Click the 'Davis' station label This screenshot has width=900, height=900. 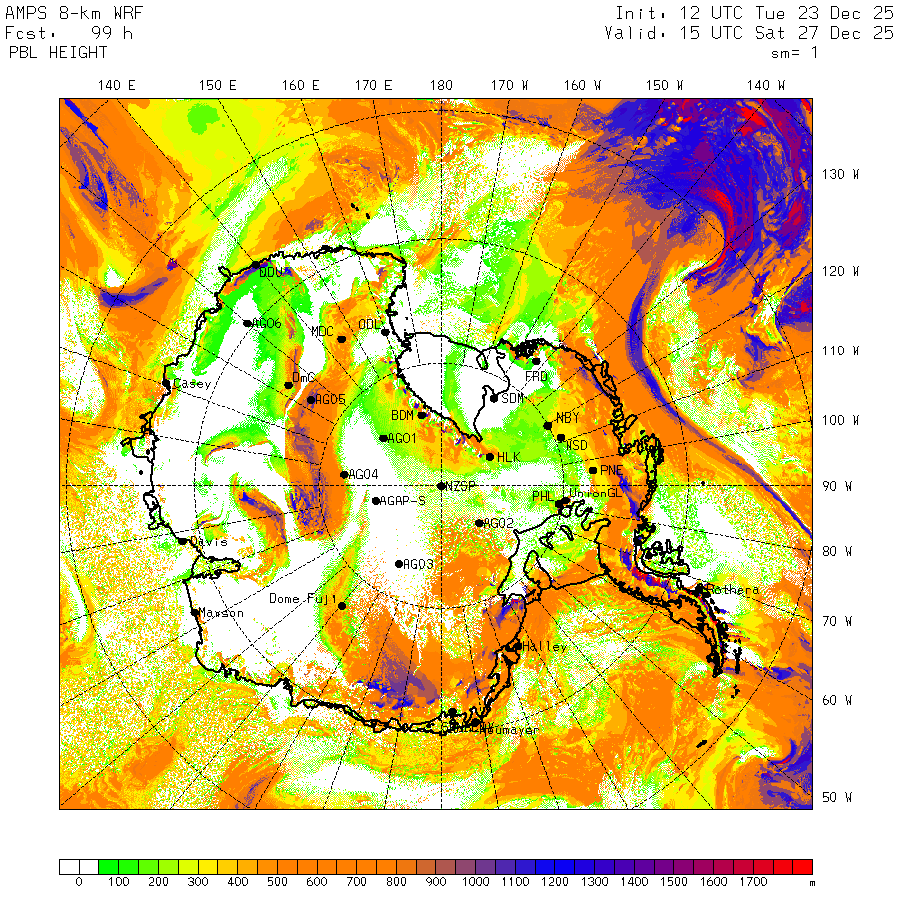click(x=209, y=542)
